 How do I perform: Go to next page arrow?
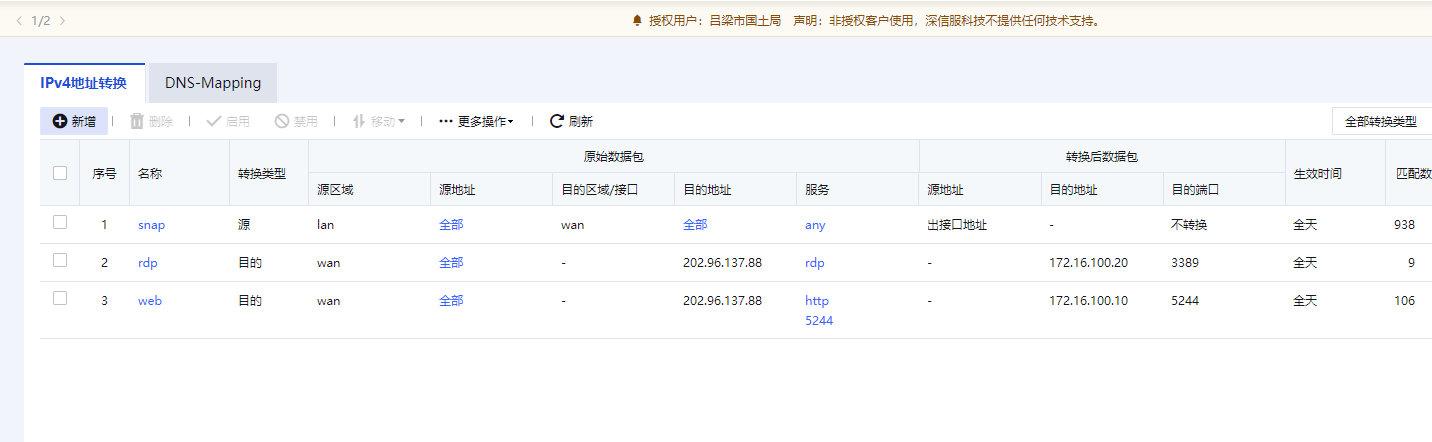pos(63,20)
